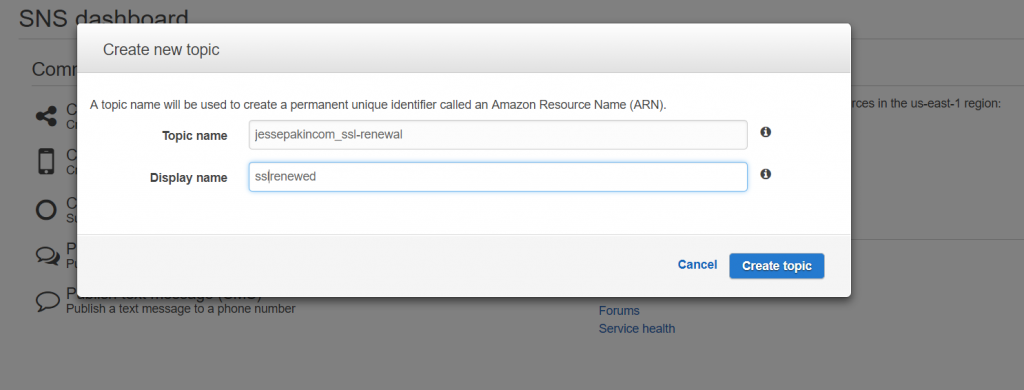Click the circle subscription icon
Viewport: 1024px width, 390px height.
46,210
